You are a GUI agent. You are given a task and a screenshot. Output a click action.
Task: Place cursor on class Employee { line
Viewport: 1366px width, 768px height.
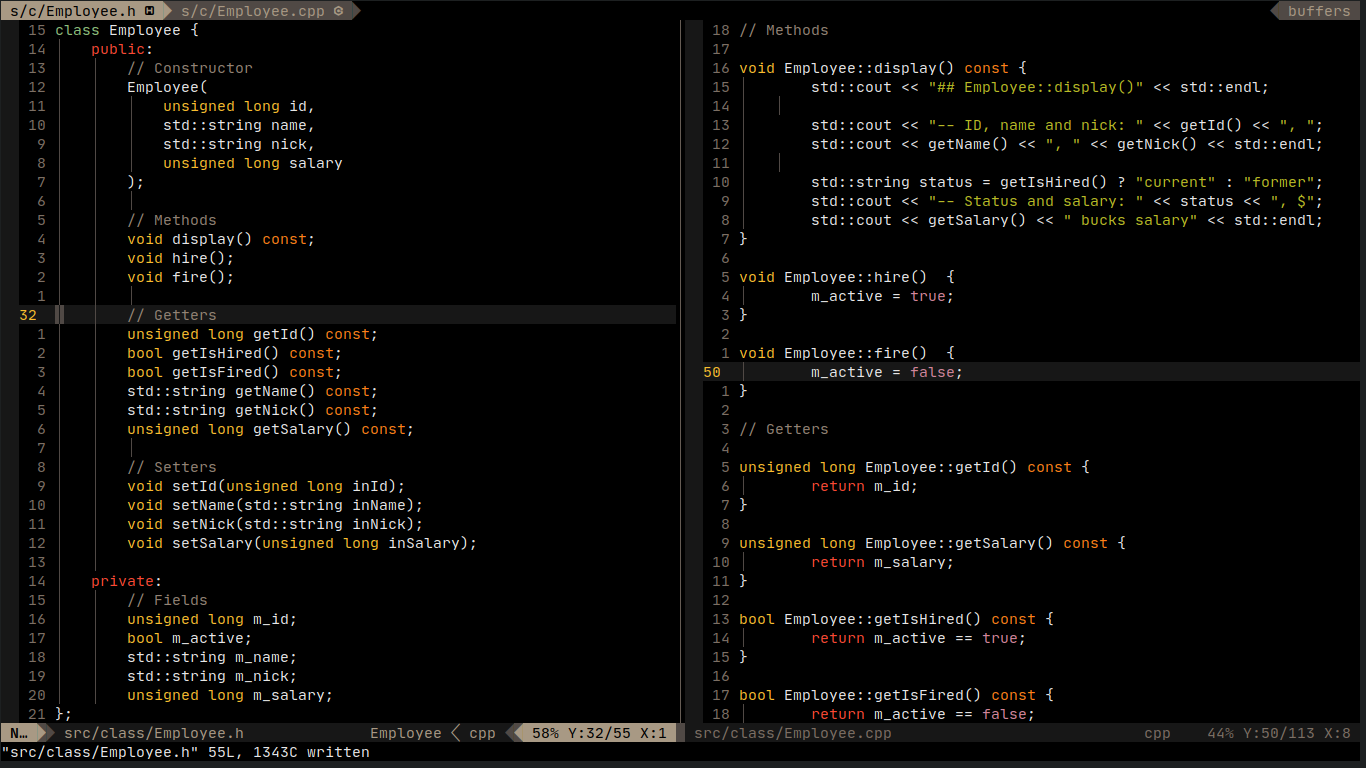point(127,30)
